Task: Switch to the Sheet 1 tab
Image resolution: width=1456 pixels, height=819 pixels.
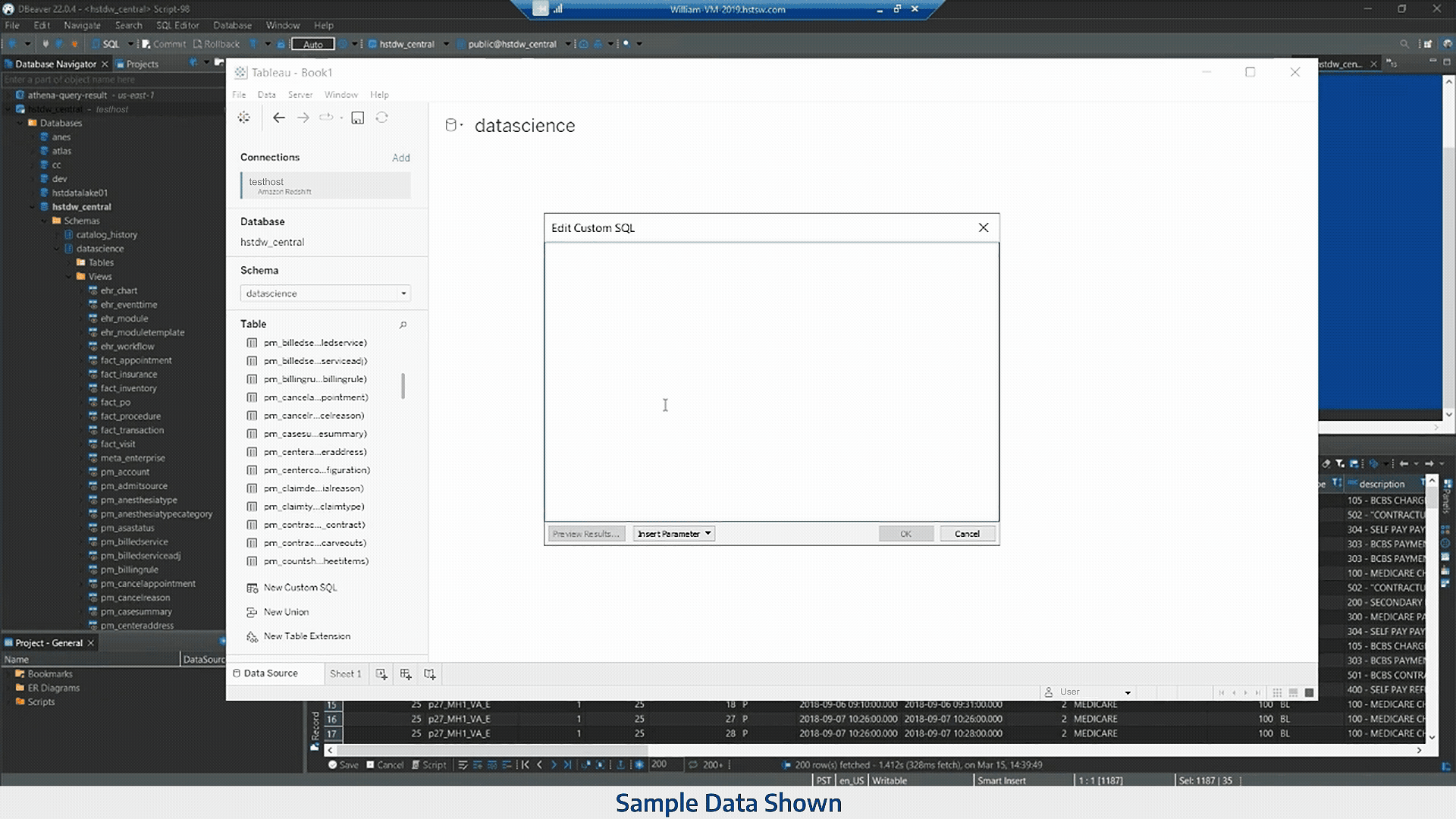Action: pyautogui.click(x=345, y=673)
